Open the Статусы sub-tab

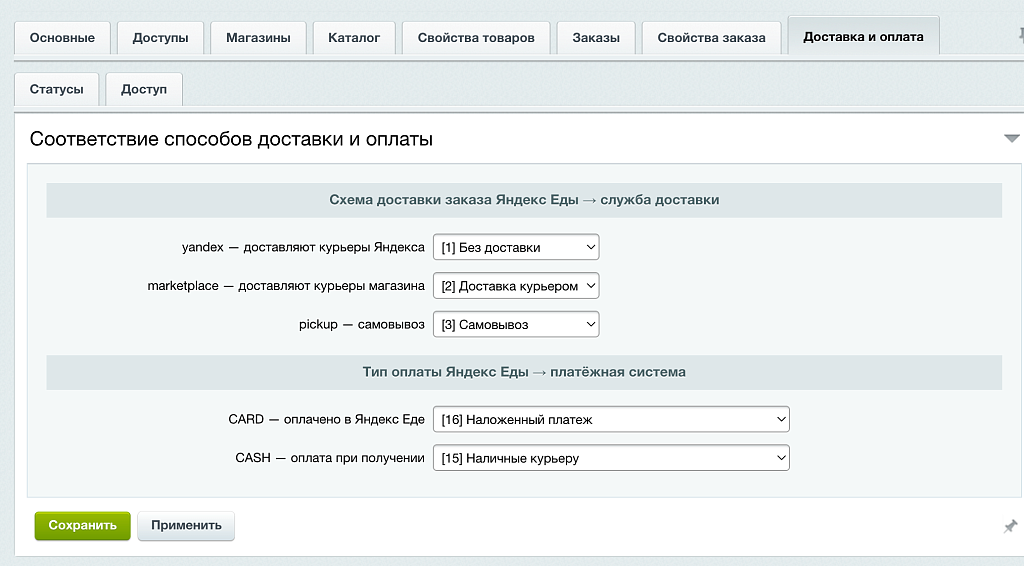(56, 89)
